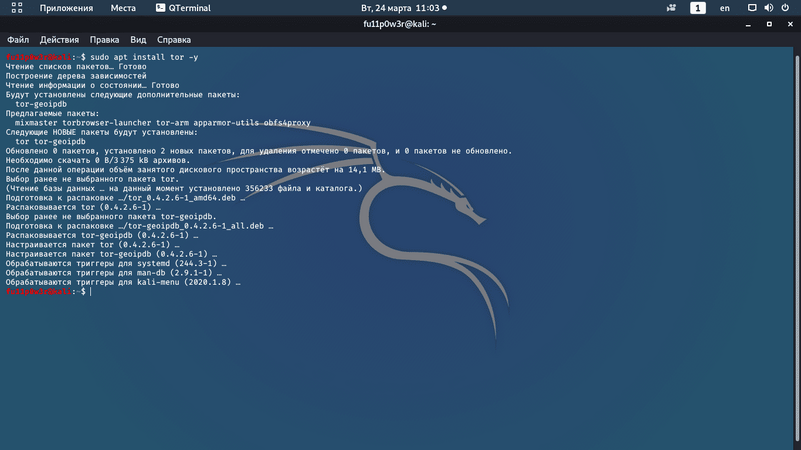Click the window title fu11p0w3r@kali
This screenshot has width=801, height=450.
(x=399, y=24)
